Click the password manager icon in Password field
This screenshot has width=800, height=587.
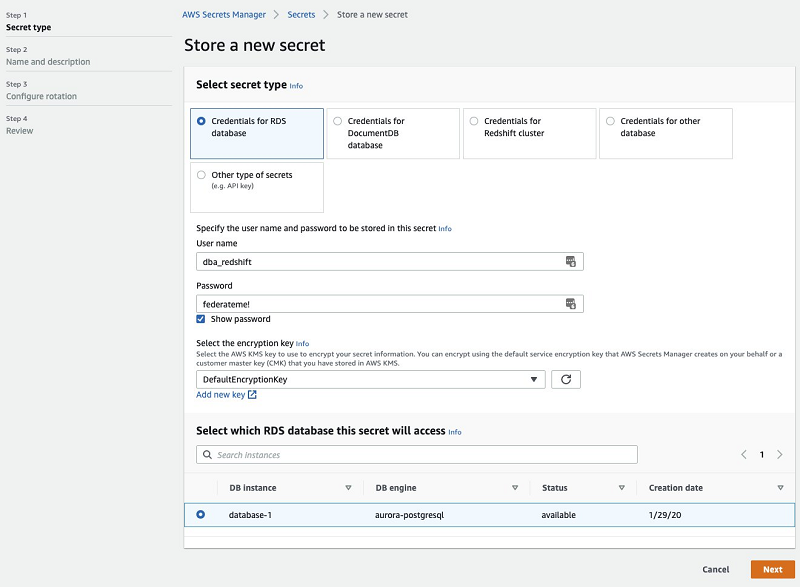click(x=571, y=304)
